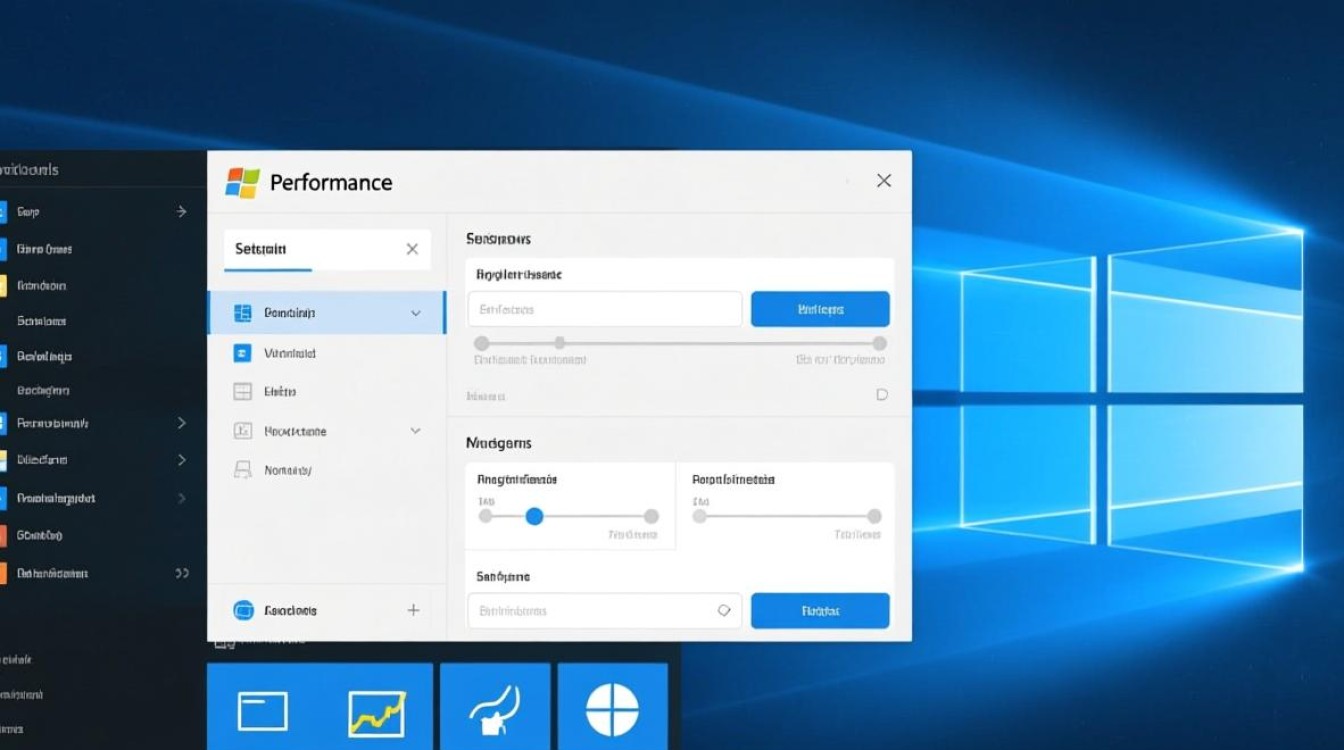The width and height of the screenshot is (1344, 750).
Task: Open the circle with crosshair tile
Action: point(611,710)
